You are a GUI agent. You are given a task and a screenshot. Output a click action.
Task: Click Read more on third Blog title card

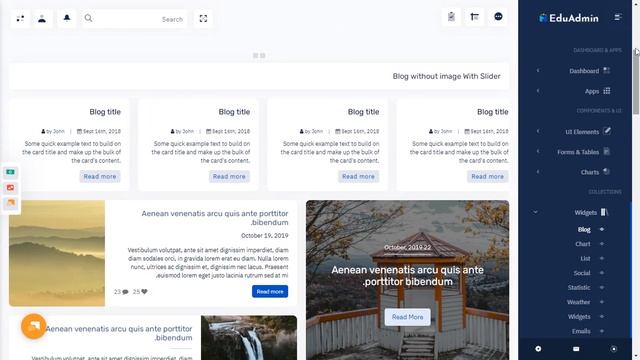pyautogui.click(x=358, y=176)
